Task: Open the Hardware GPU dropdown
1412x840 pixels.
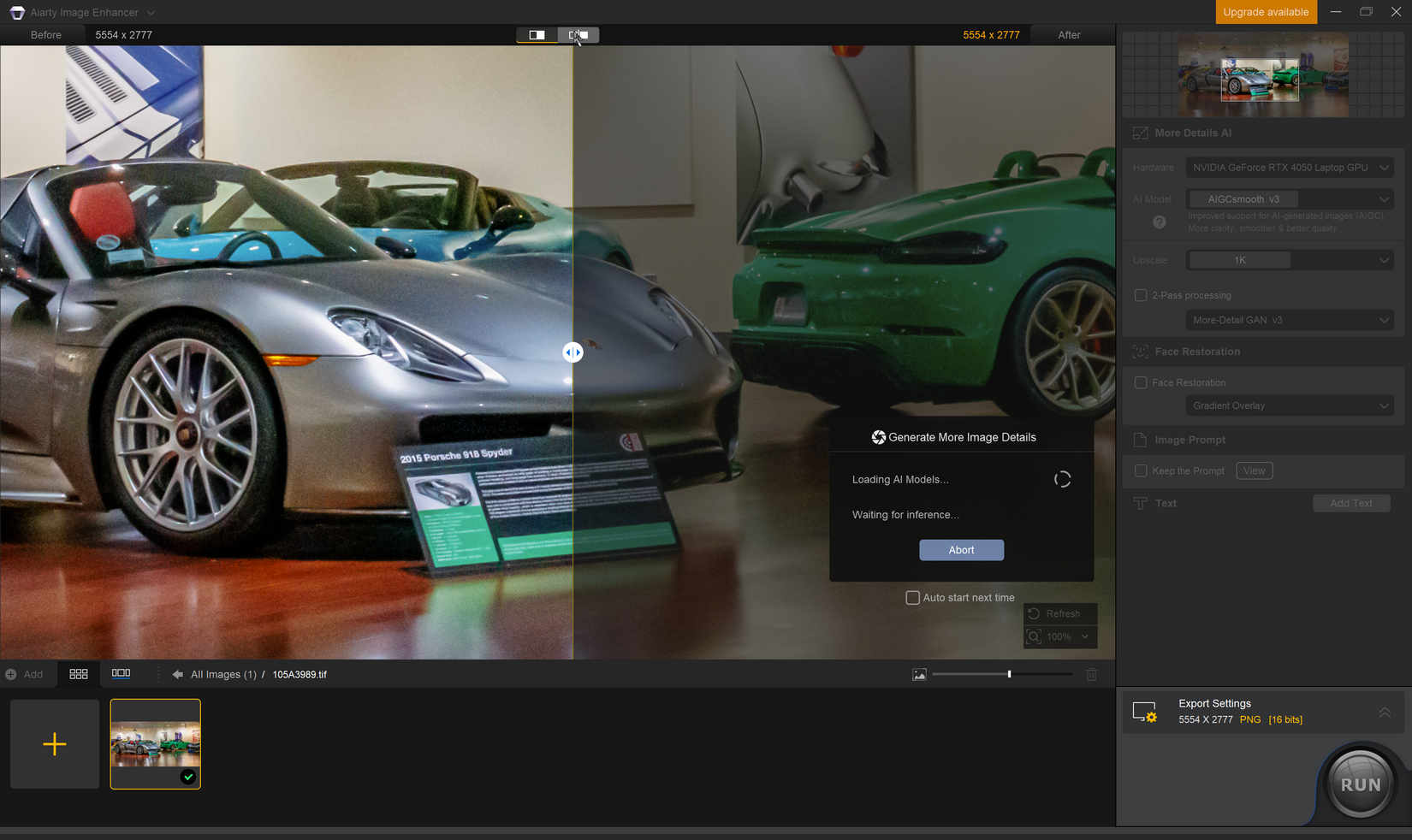Action: [1289, 168]
